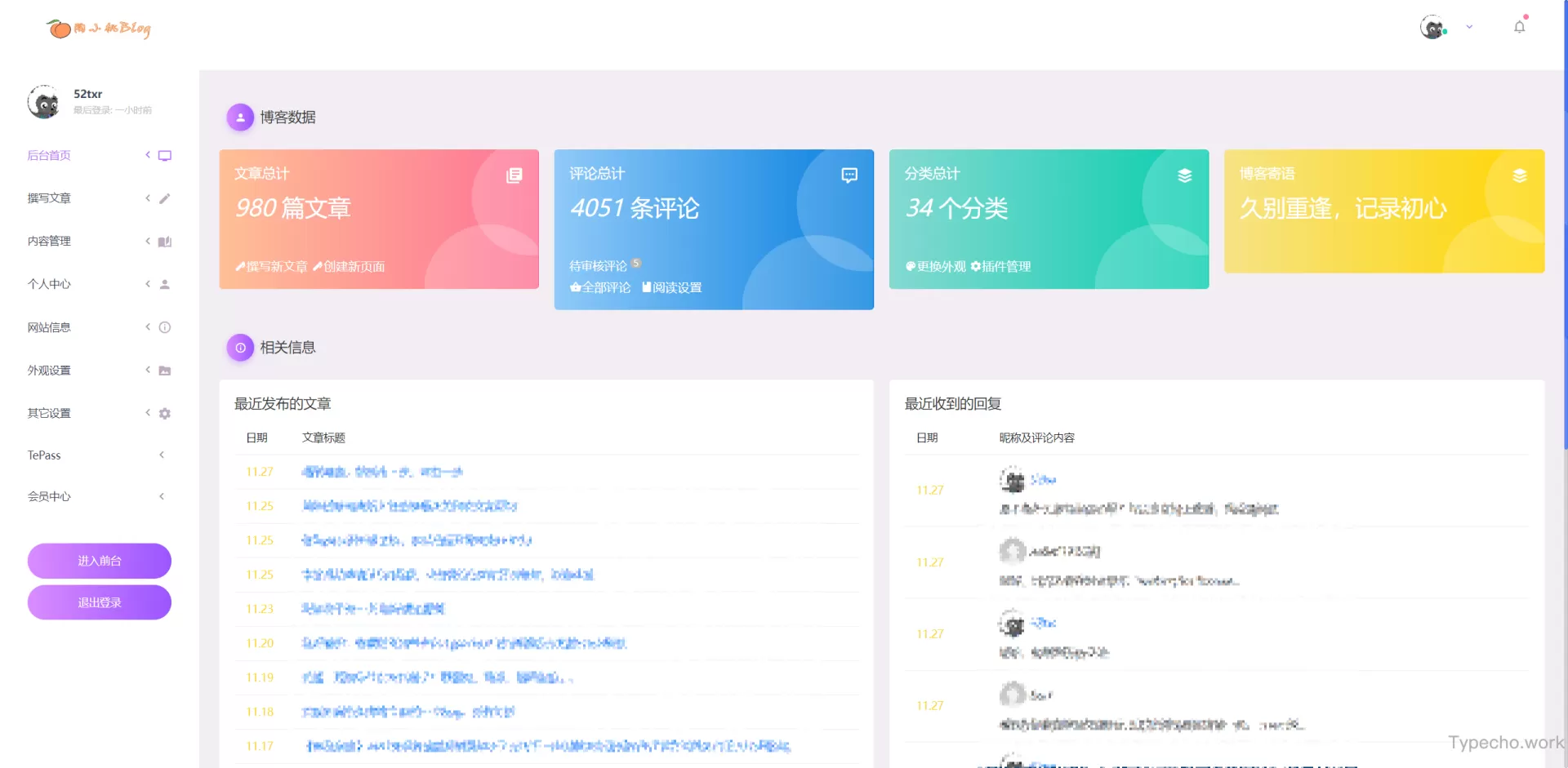Click the layers icon on 分类总计 card
The image size is (1568, 768).
tap(1185, 175)
